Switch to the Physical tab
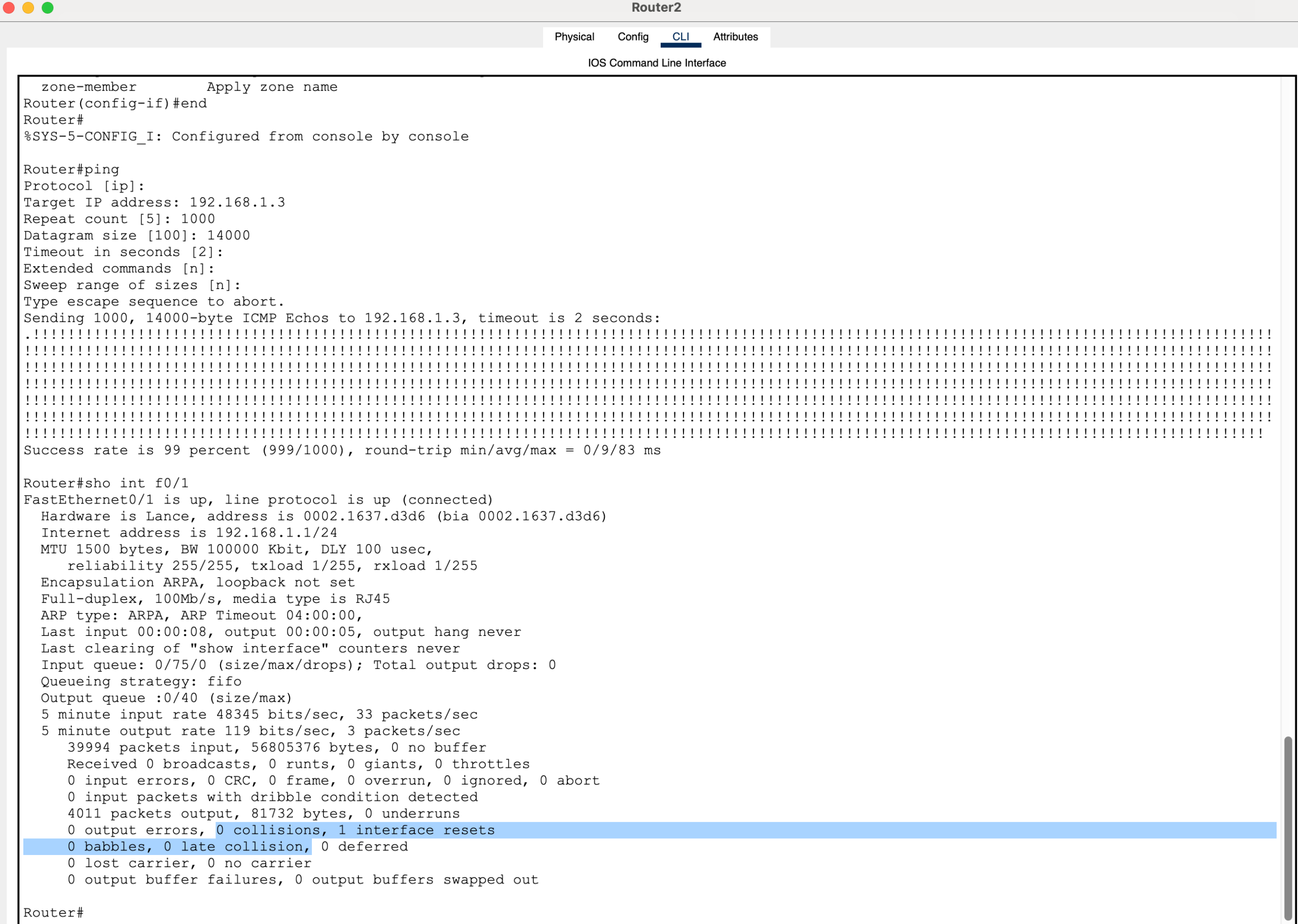Screen dimensions: 1298x924 click(x=574, y=37)
